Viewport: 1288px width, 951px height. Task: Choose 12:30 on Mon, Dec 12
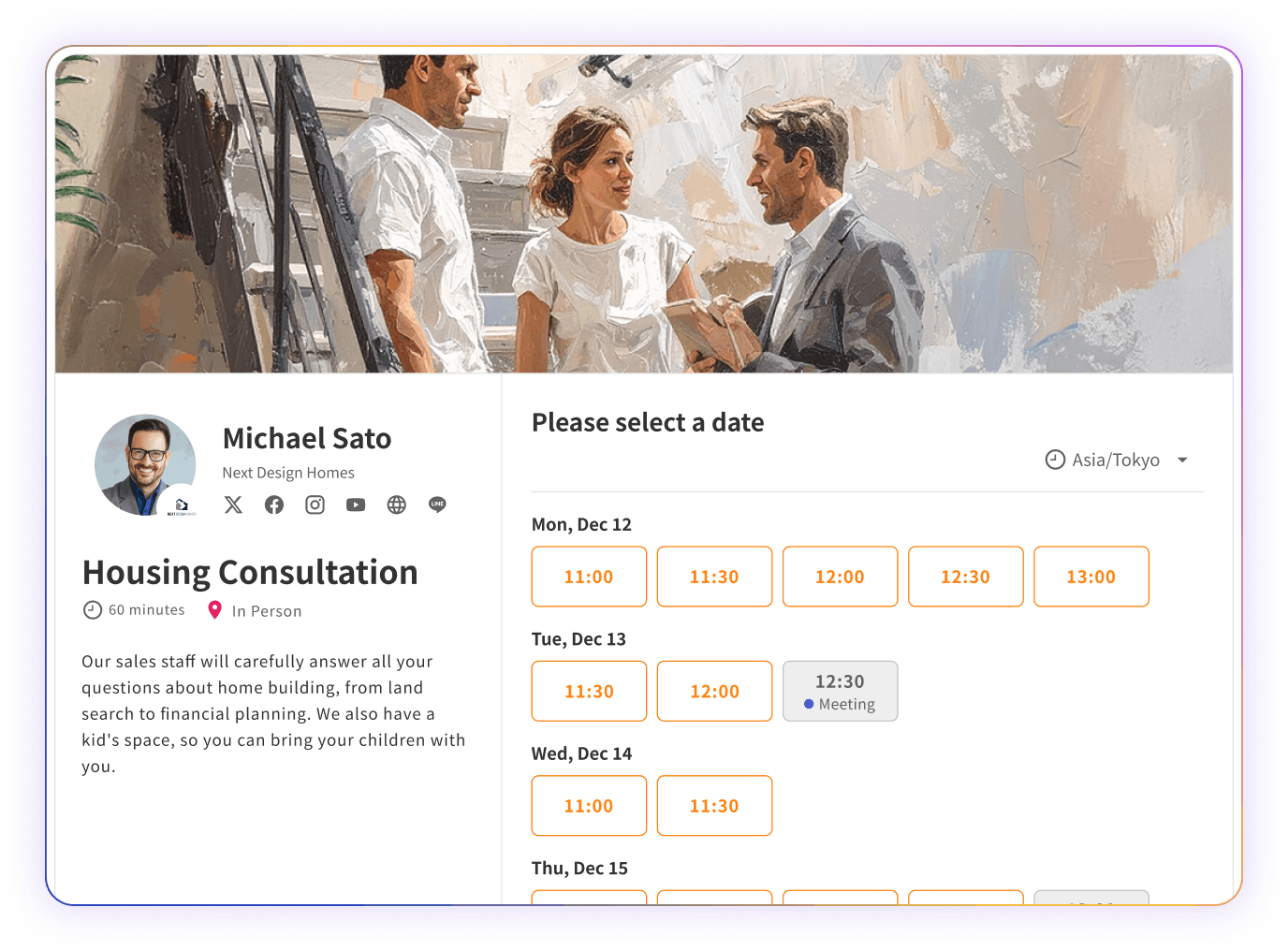point(965,577)
